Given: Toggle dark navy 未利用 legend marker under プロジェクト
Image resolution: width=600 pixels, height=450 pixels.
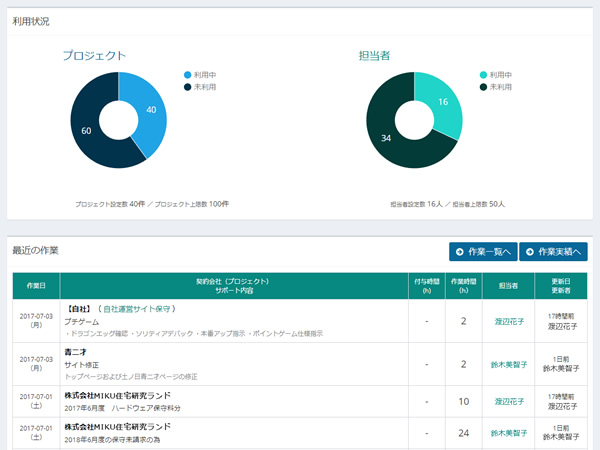Looking at the screenshot, I should 187,87.
